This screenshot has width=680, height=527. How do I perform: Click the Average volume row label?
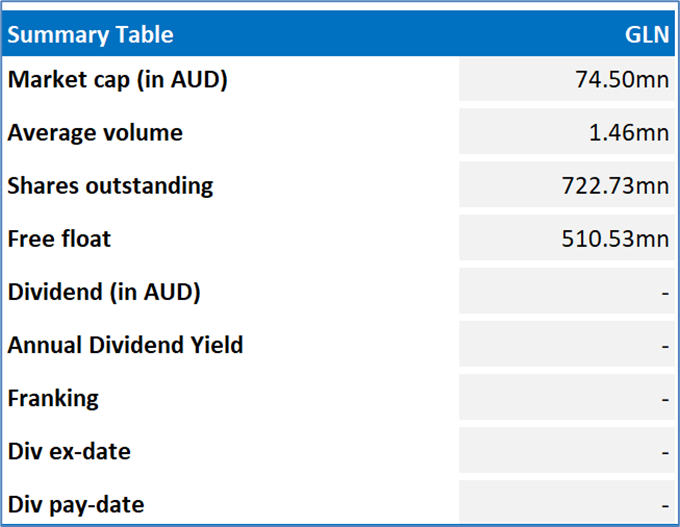pyautogui.click(x=95, y=133)
